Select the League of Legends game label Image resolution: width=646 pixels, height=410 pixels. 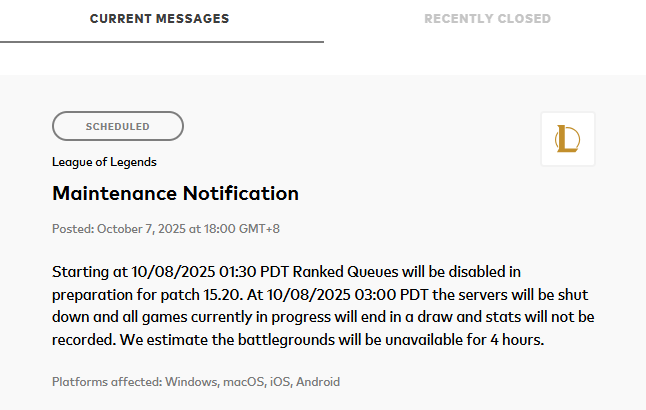(x=104, y=162)
